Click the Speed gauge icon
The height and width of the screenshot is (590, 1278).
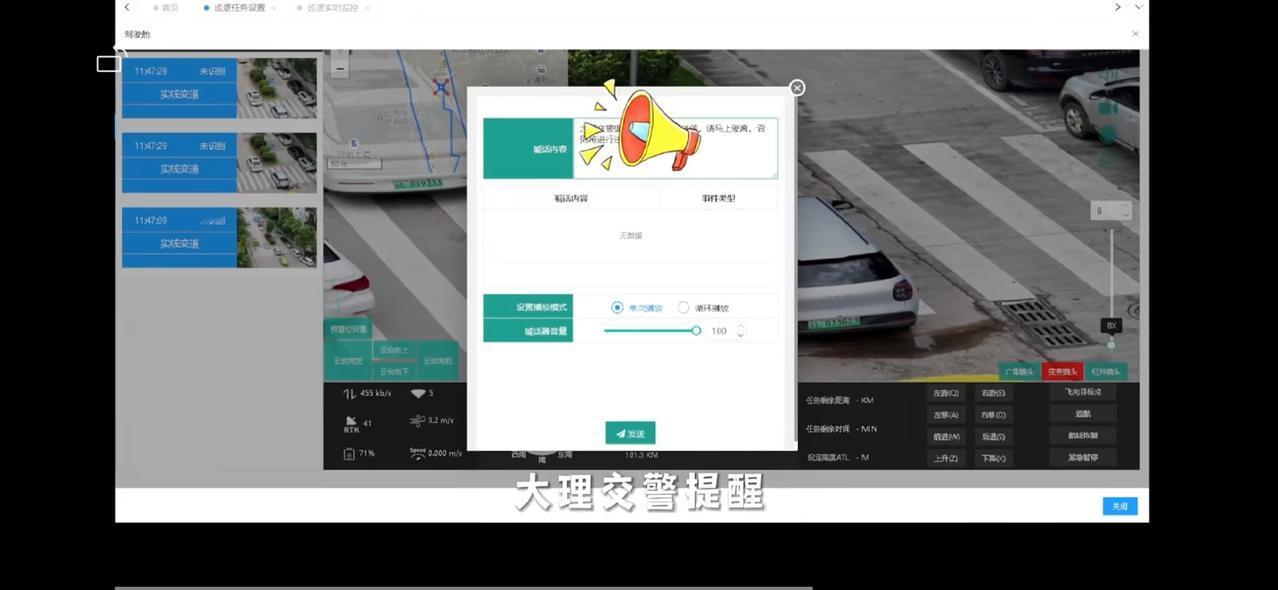tap(417, 453)
